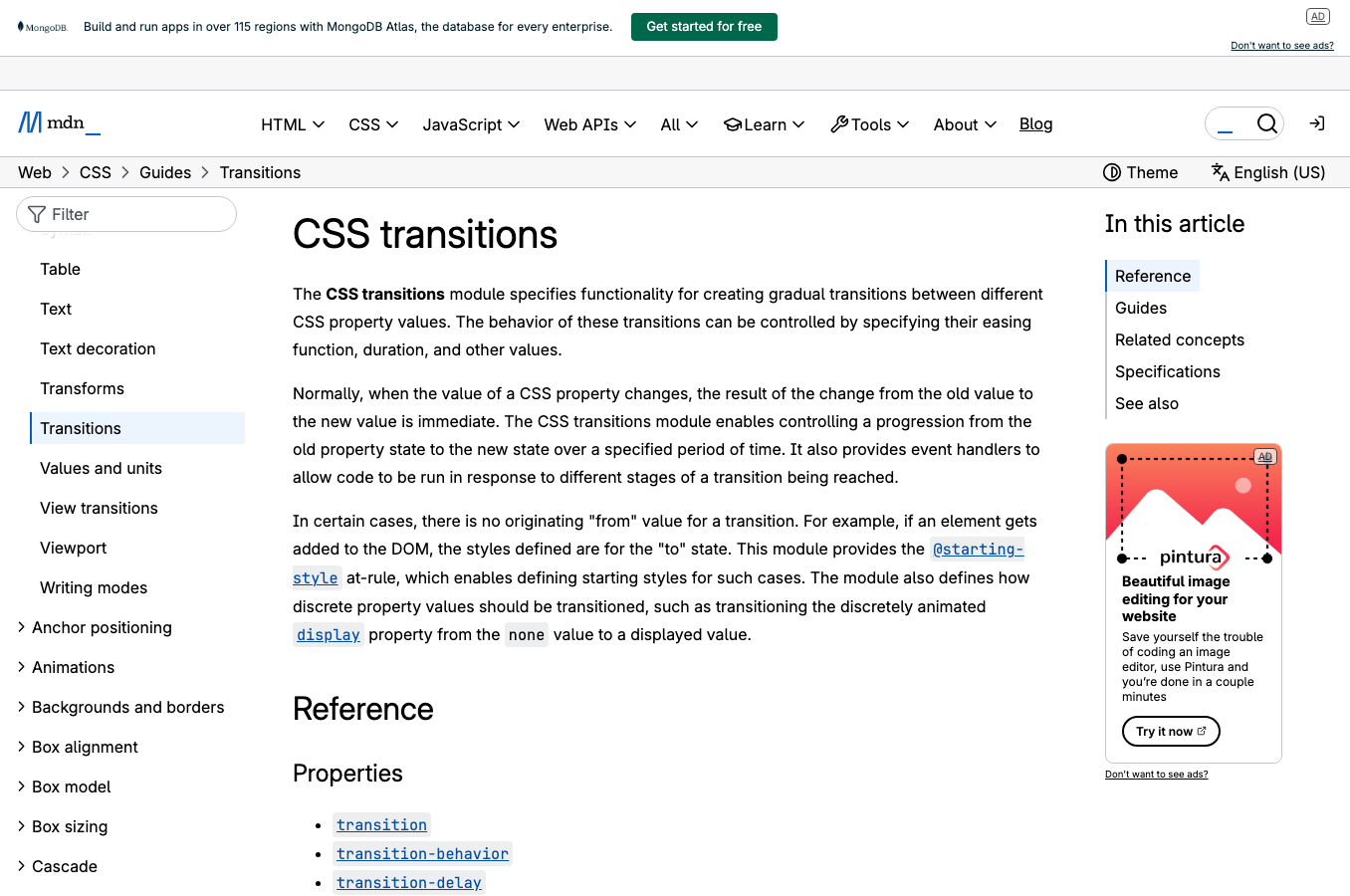Image resolution: width=1350 pixels, height=896 pixels.
Task: Open the English (US) language selector
Action: pyautogui.click(x=1267, y=172)
